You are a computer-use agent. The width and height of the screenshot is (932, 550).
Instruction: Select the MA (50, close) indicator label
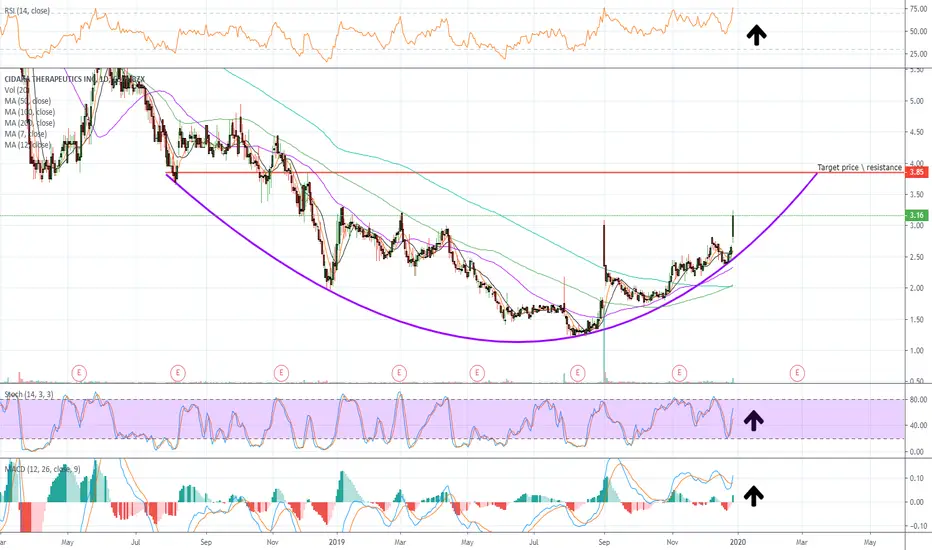click(27, 101)
